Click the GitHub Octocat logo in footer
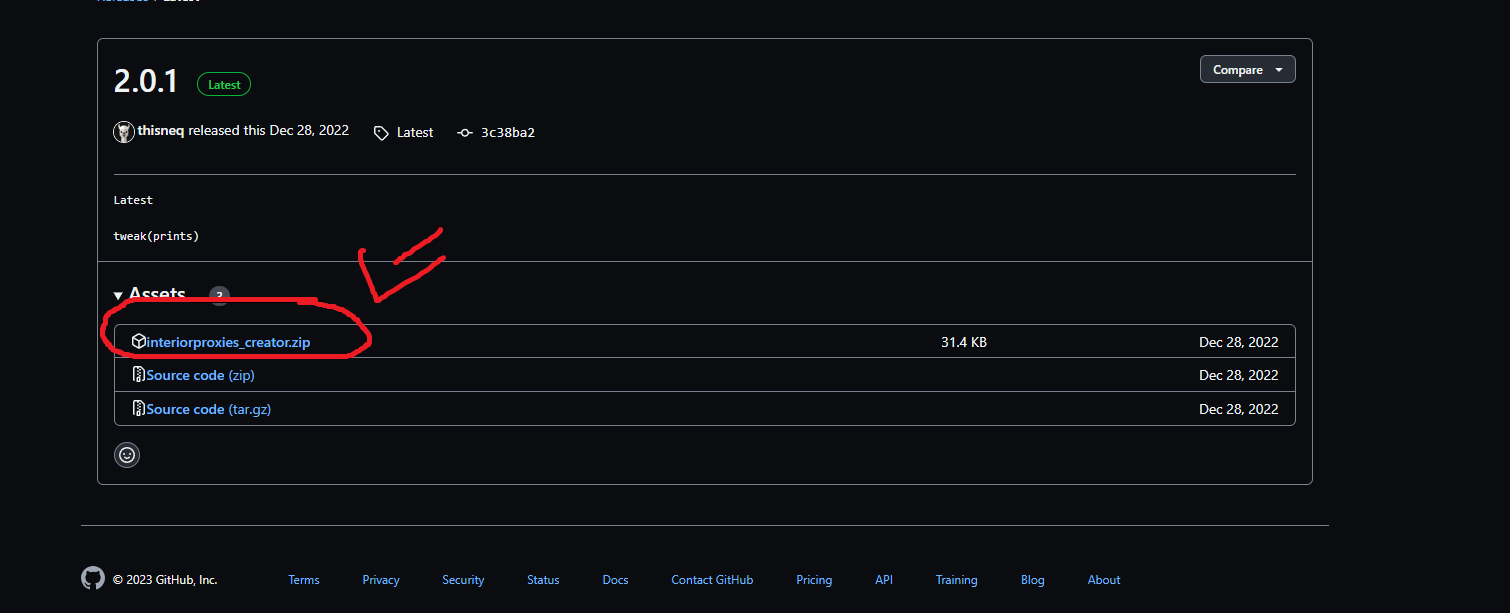The width and height of the screenshot is (1510, 613). coord(93,579)
